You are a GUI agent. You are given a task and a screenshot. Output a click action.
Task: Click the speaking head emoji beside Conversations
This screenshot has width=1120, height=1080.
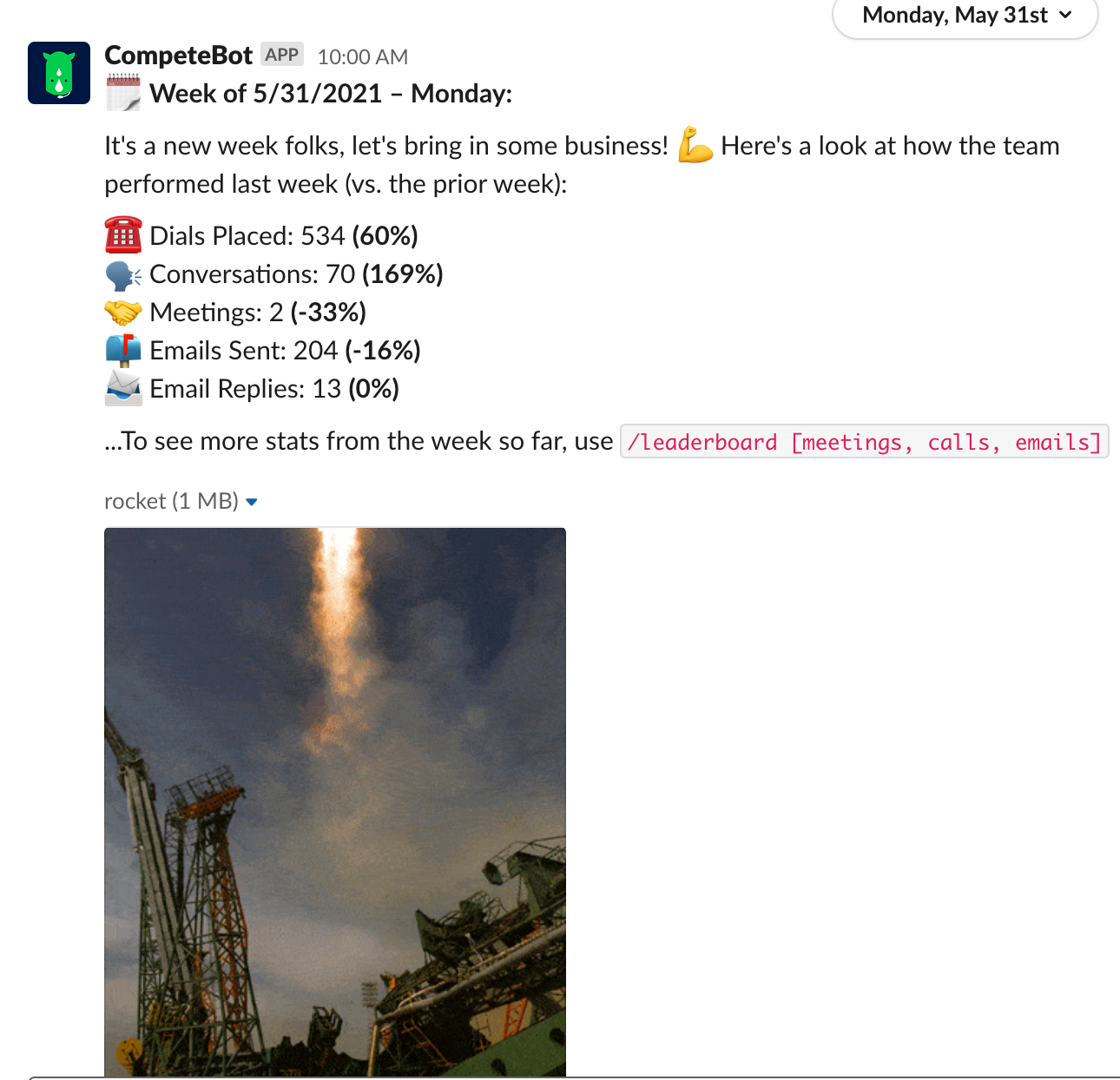(x=123, y=275)
